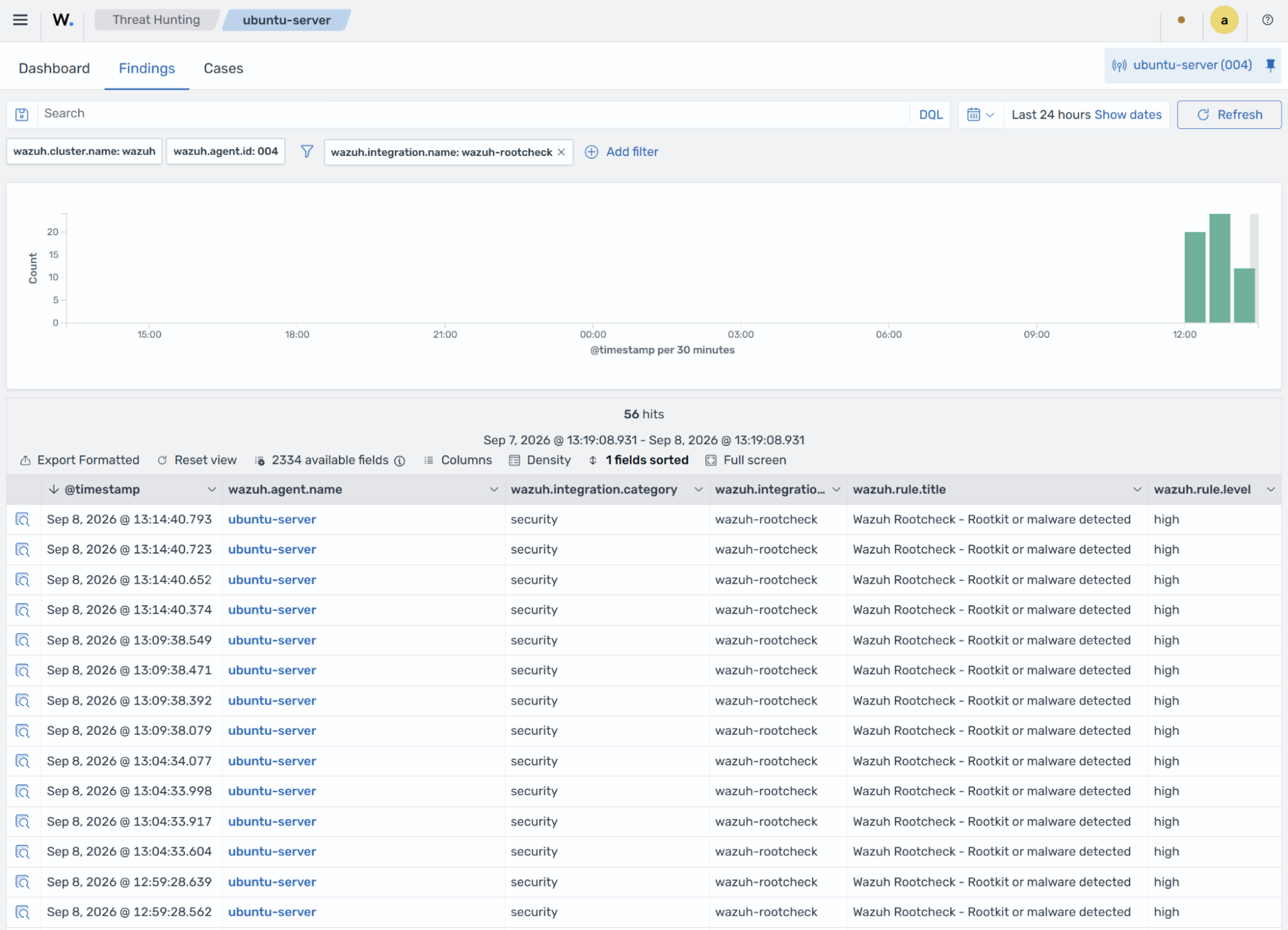Inspect document at 13:04:33.917
Image resolution: width=1288 pixels, height=930 pixels.
pos(23,822)
